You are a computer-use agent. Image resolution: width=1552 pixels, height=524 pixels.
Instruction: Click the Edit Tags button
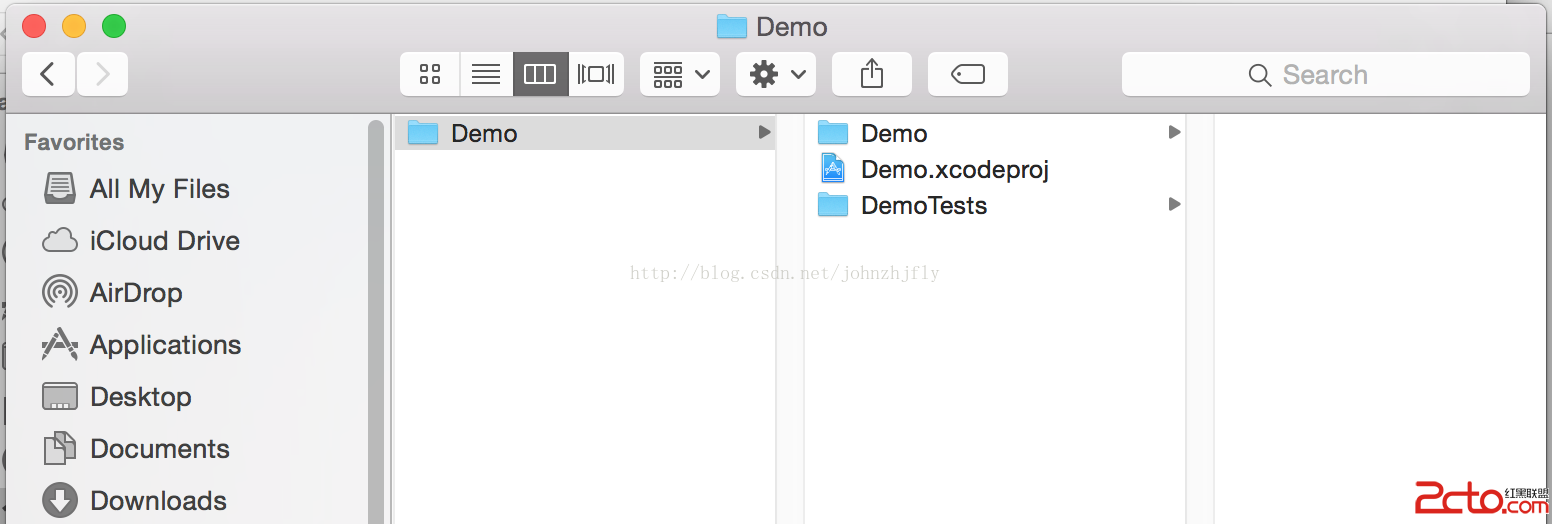(968, 74)
